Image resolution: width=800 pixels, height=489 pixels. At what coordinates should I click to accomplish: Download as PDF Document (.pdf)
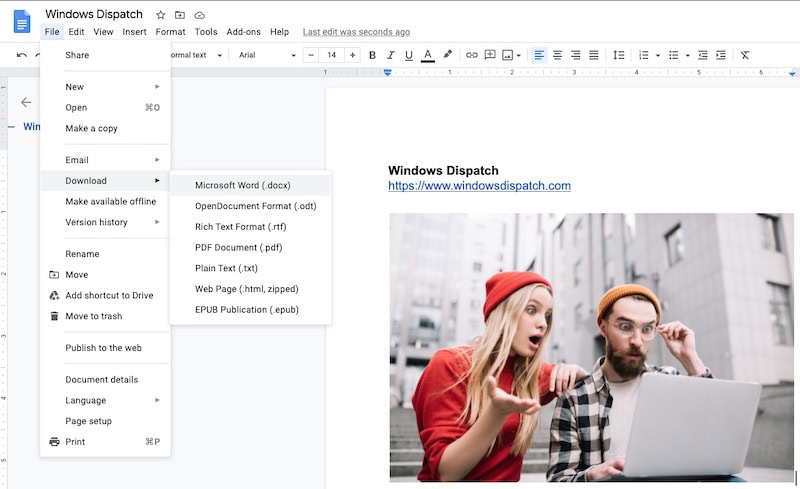click(251, 248)
